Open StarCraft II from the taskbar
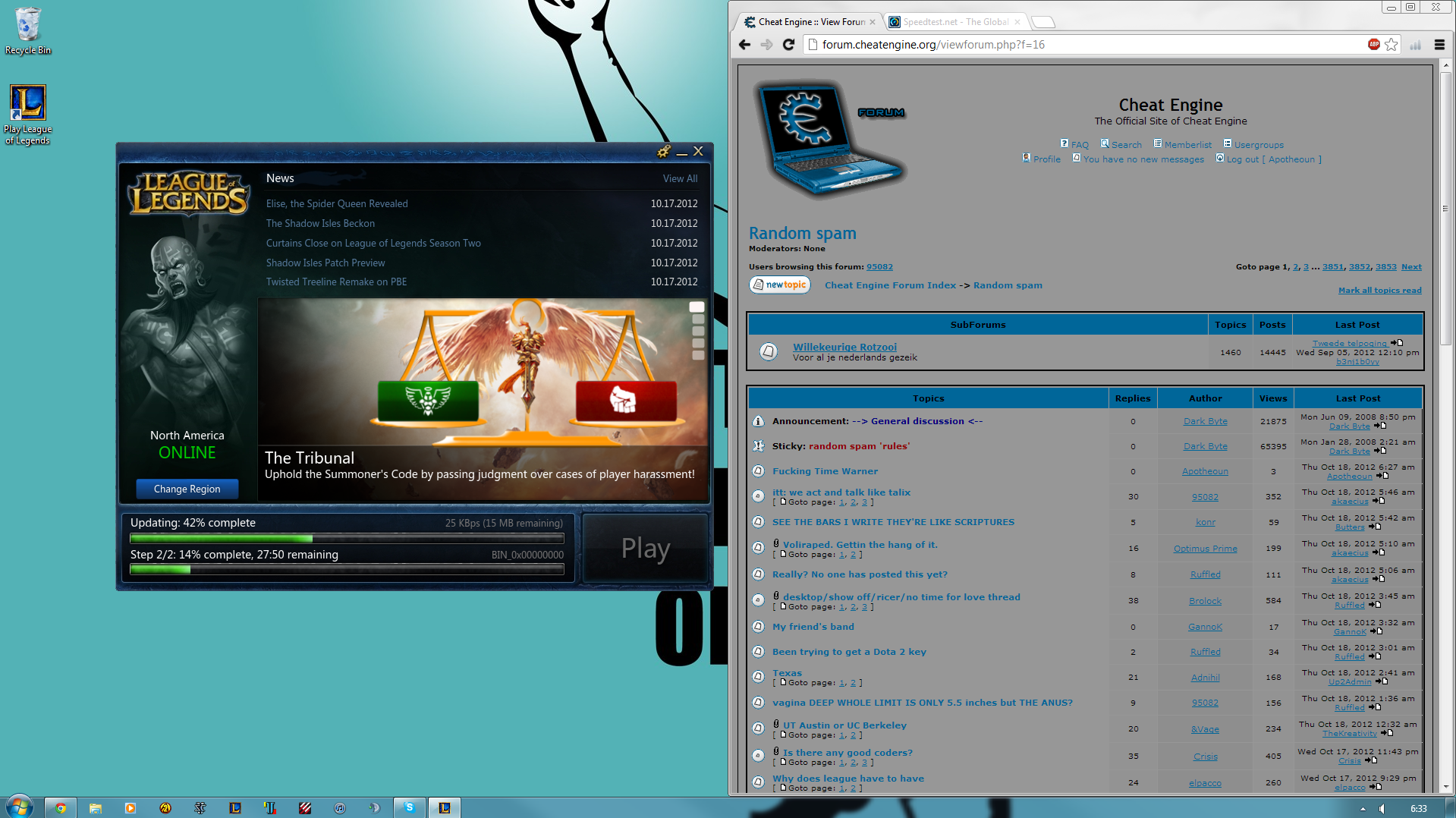The height and width of the screenshot is (818, 1456). (200, 808)
